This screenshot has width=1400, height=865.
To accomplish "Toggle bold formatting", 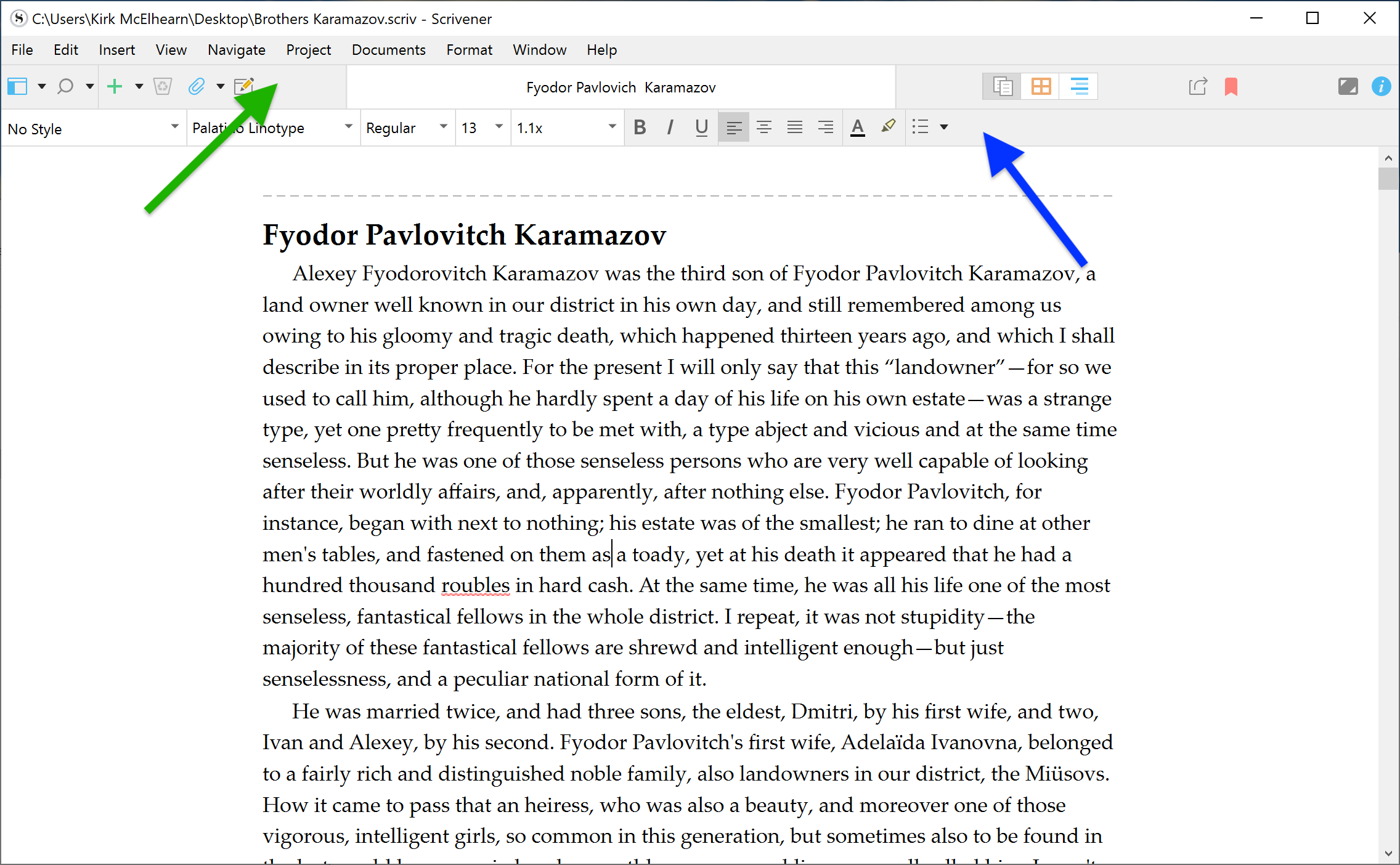I will 640,128.
